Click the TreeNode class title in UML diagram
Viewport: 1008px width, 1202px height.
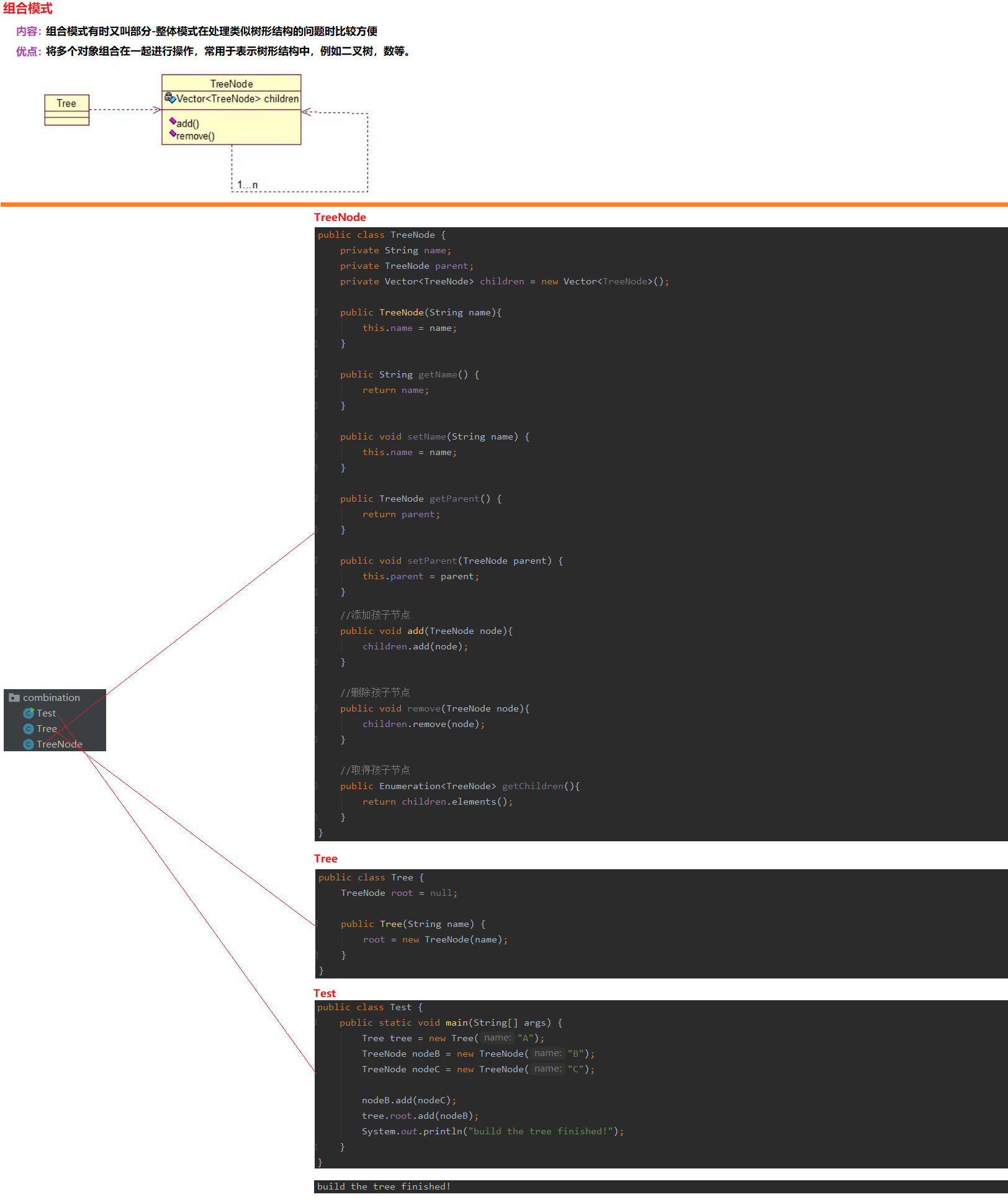tap(231, 84)
